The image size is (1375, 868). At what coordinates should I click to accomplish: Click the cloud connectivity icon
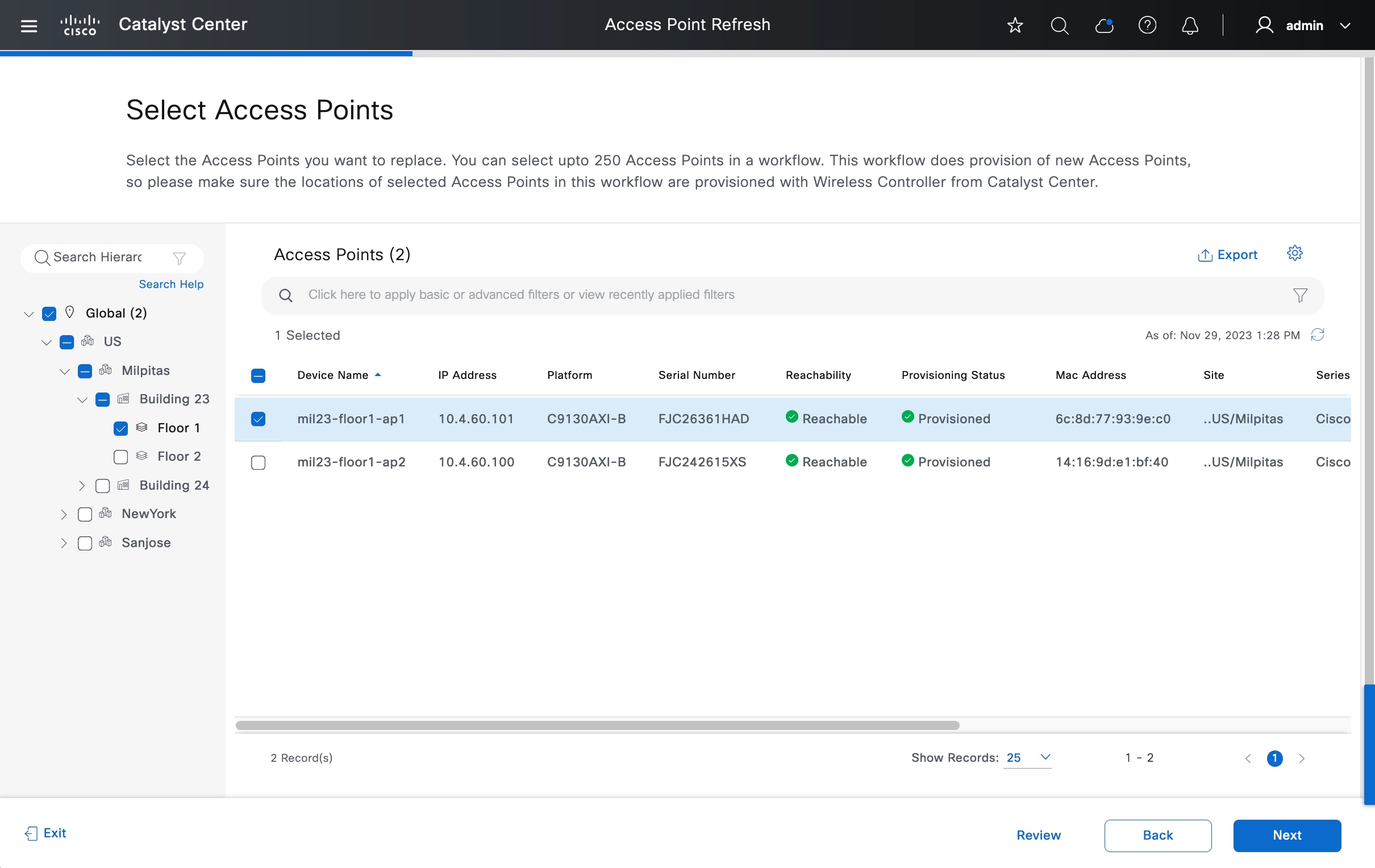[1104, 26]
